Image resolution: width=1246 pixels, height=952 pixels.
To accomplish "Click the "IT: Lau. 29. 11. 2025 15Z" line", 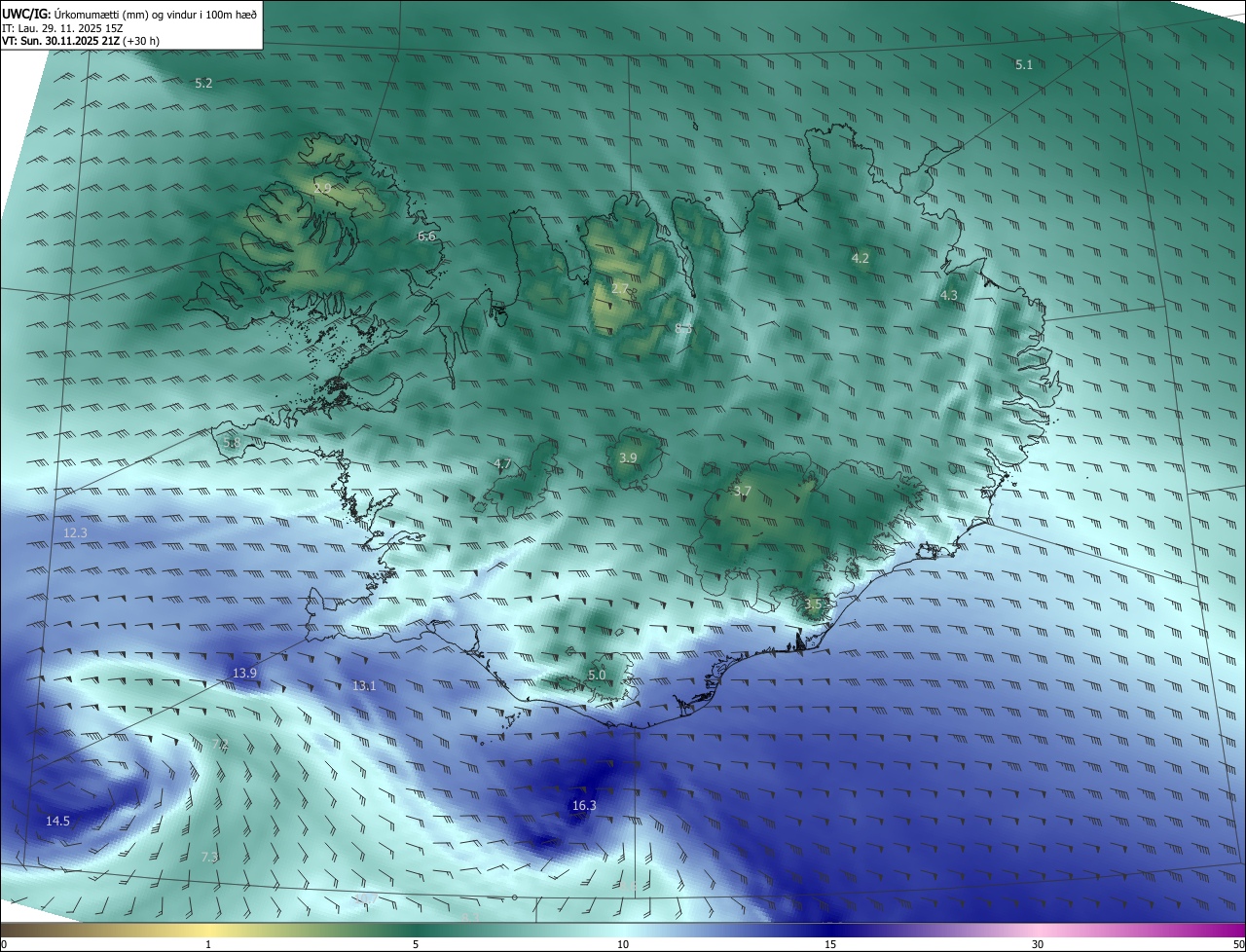I will click(62, 28).
